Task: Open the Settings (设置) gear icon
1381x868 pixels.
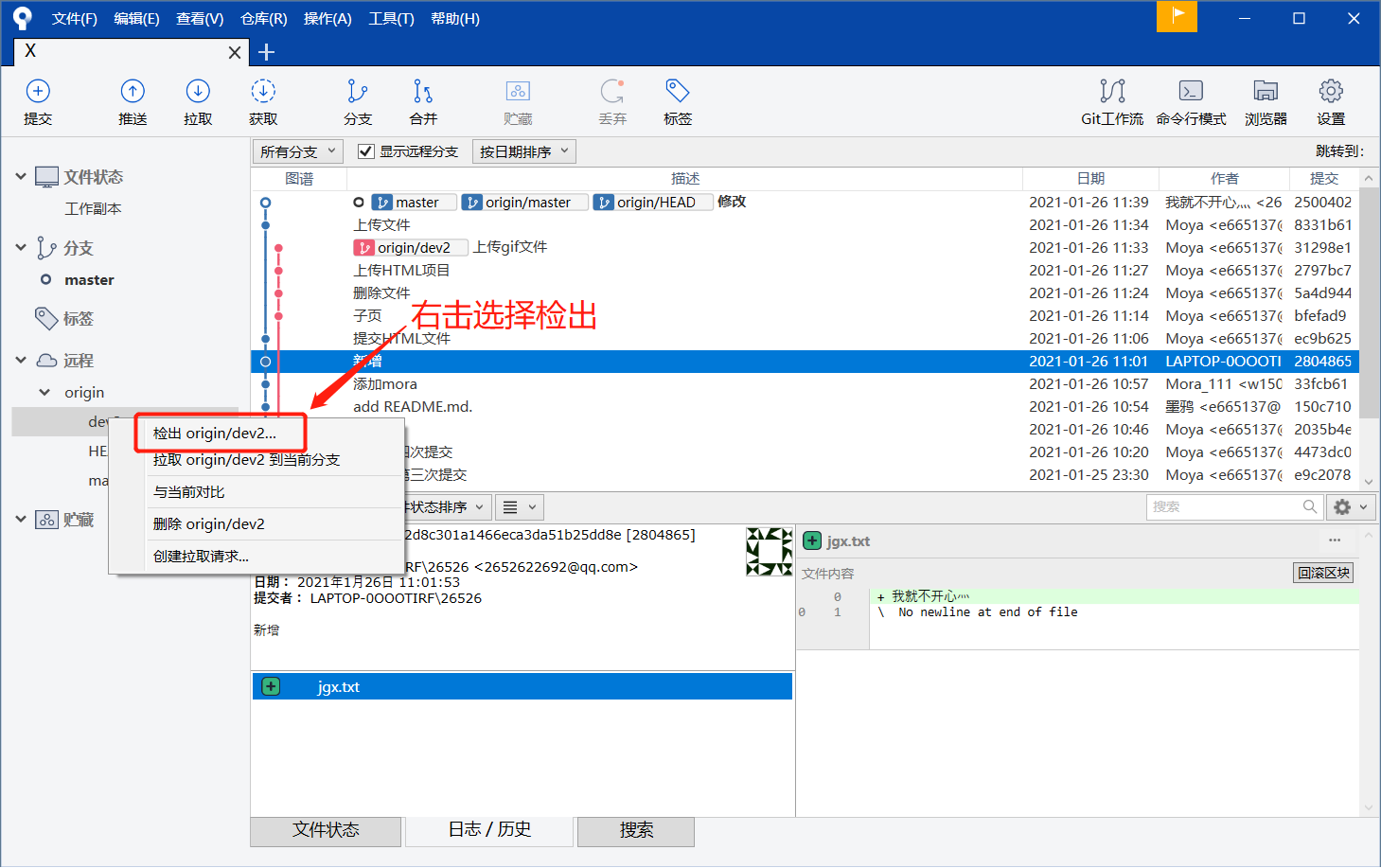Action: click(x=1331, y=92)
